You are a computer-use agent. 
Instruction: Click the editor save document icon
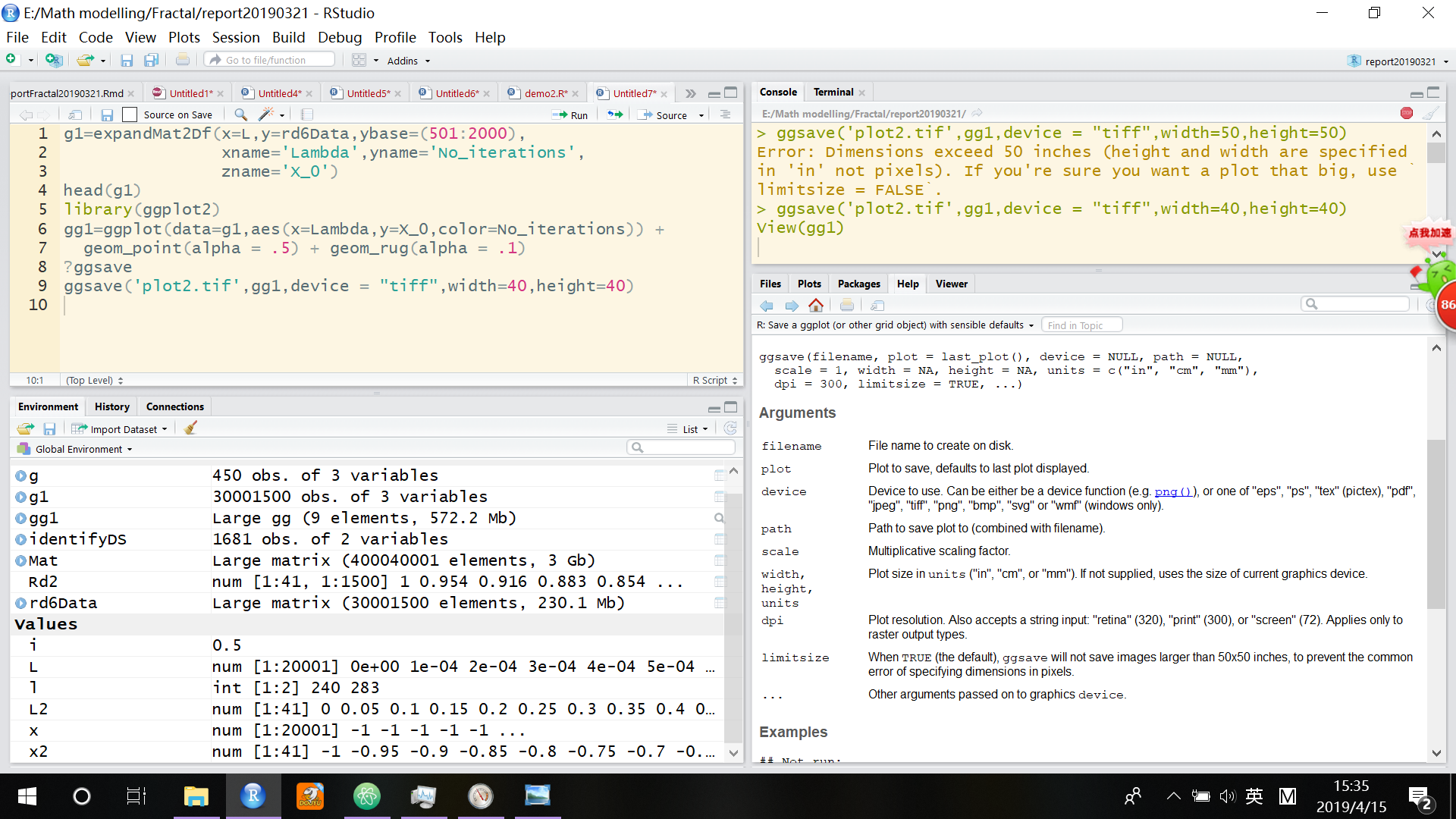click(107, 115)
